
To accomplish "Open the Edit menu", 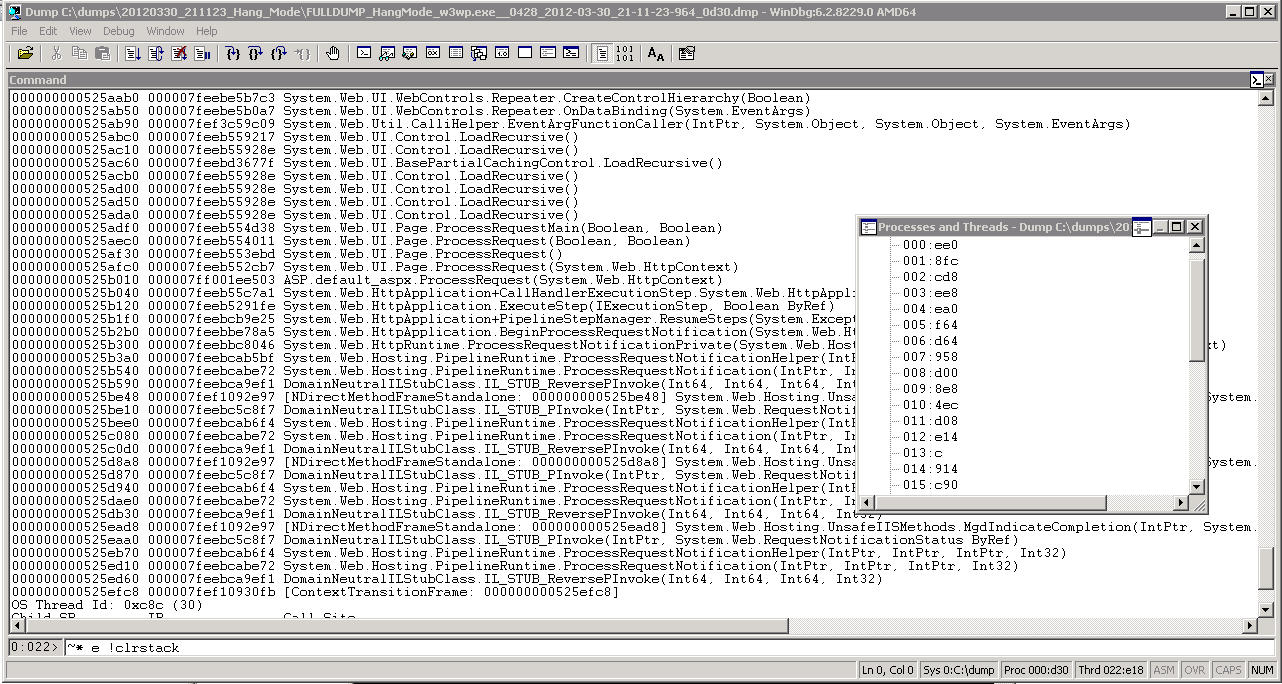I will [48, 31].
